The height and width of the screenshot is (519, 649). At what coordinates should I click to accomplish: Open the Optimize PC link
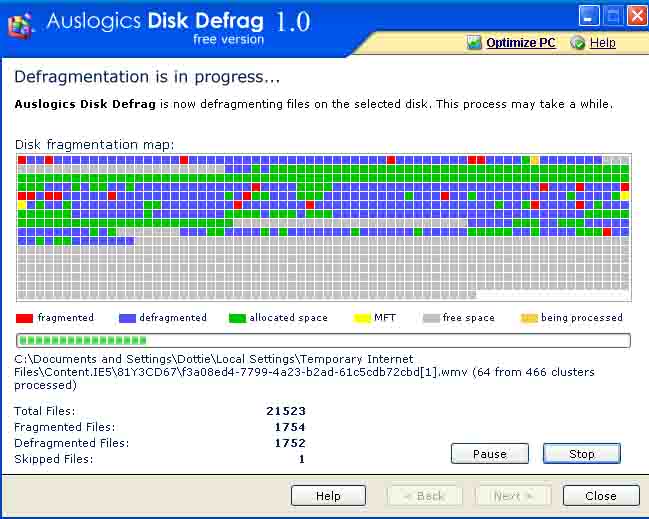tap(521, 43)
